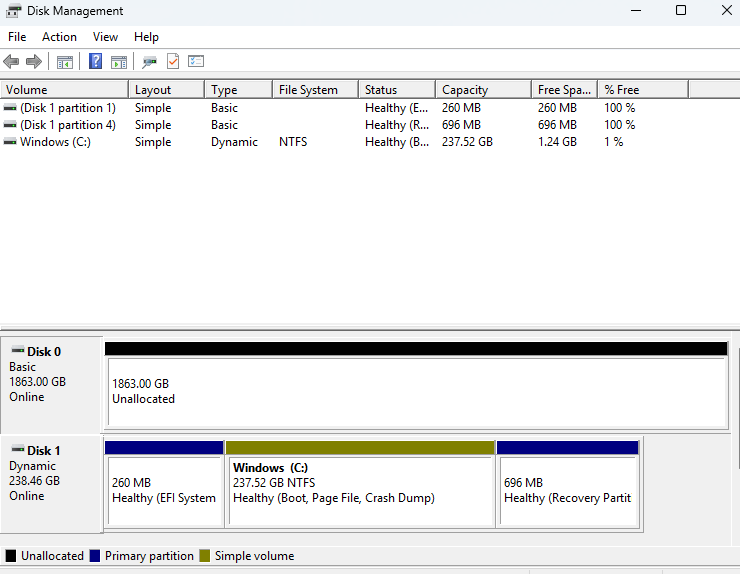740x574 pixels.
Task: Toggle the Show/Hide Action Pane icon
Action: (119, 62)
